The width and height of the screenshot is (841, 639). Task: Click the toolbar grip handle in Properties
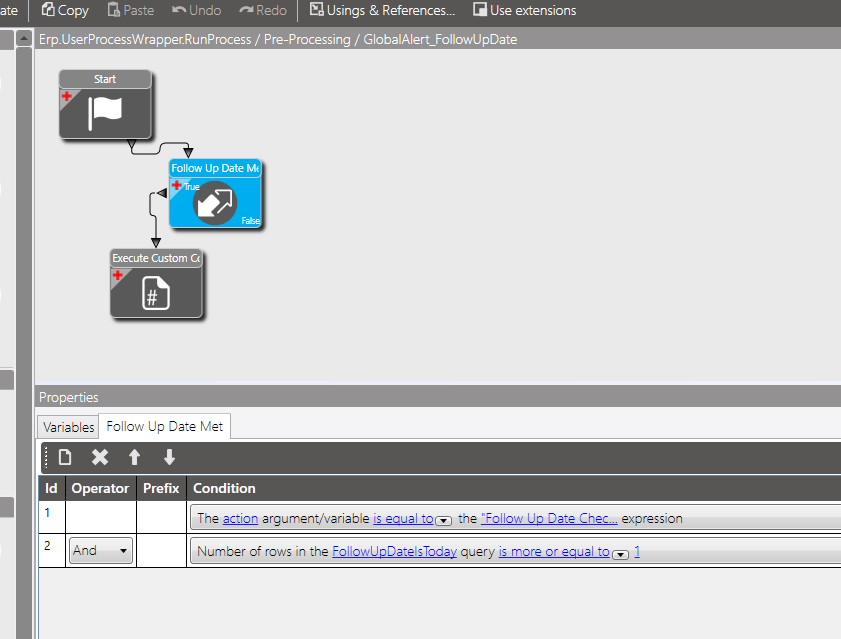coord(46,457)
